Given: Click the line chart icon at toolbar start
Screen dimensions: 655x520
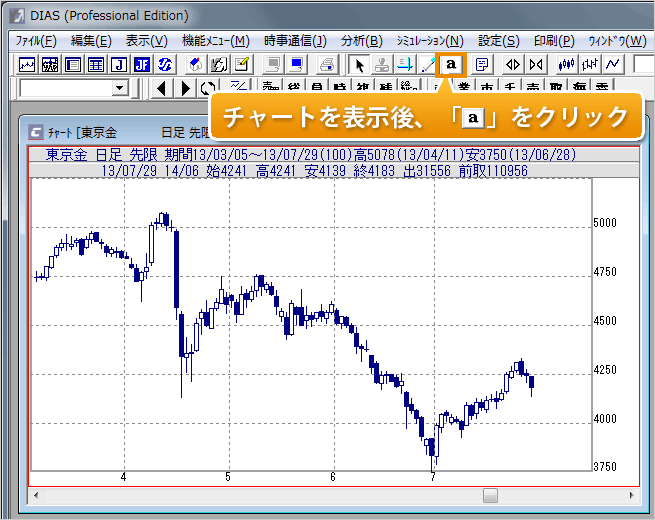Looking at the screenshot, I should (x=27, y=64).
